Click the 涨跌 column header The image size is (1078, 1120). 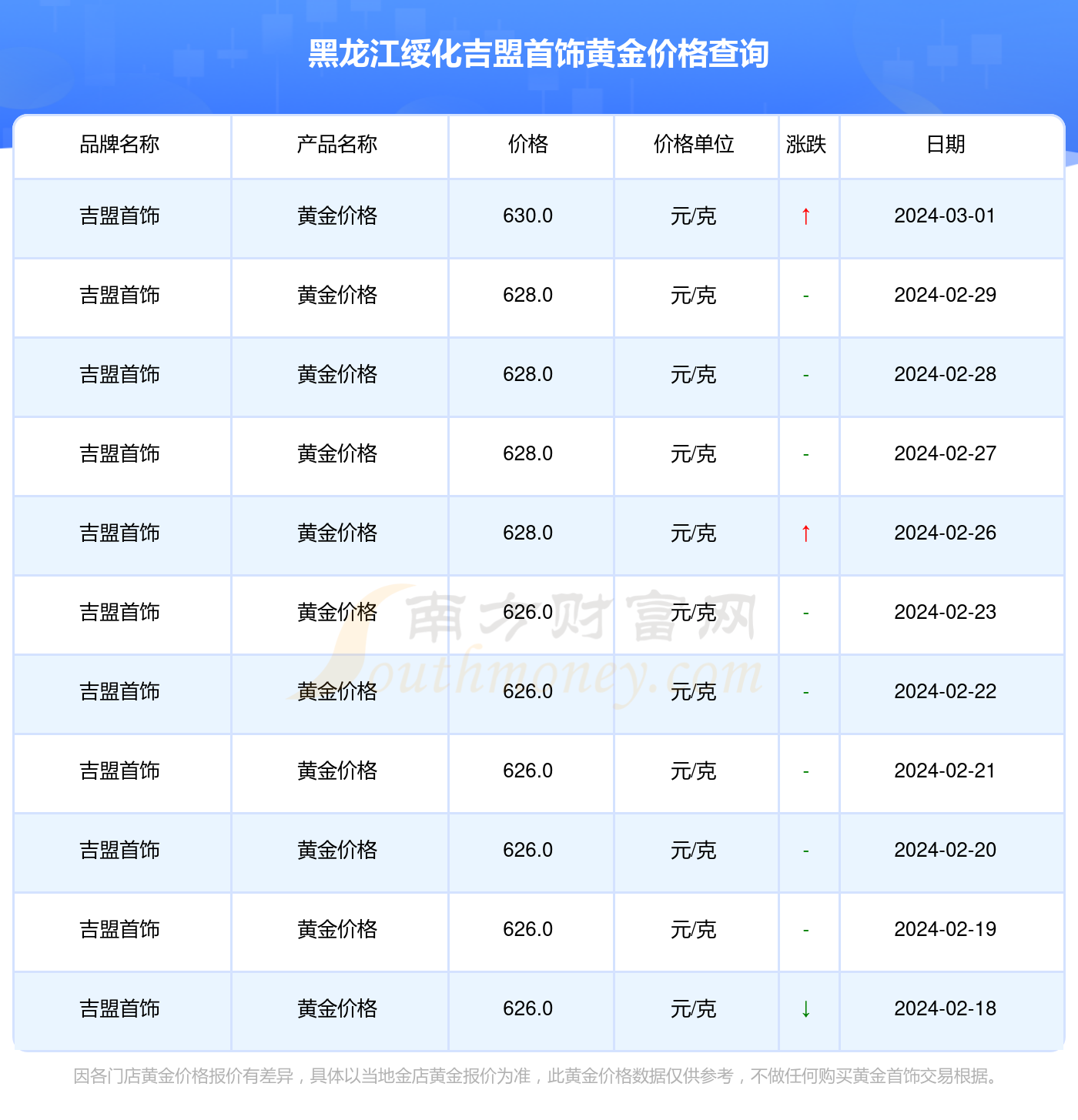point(806,144)
